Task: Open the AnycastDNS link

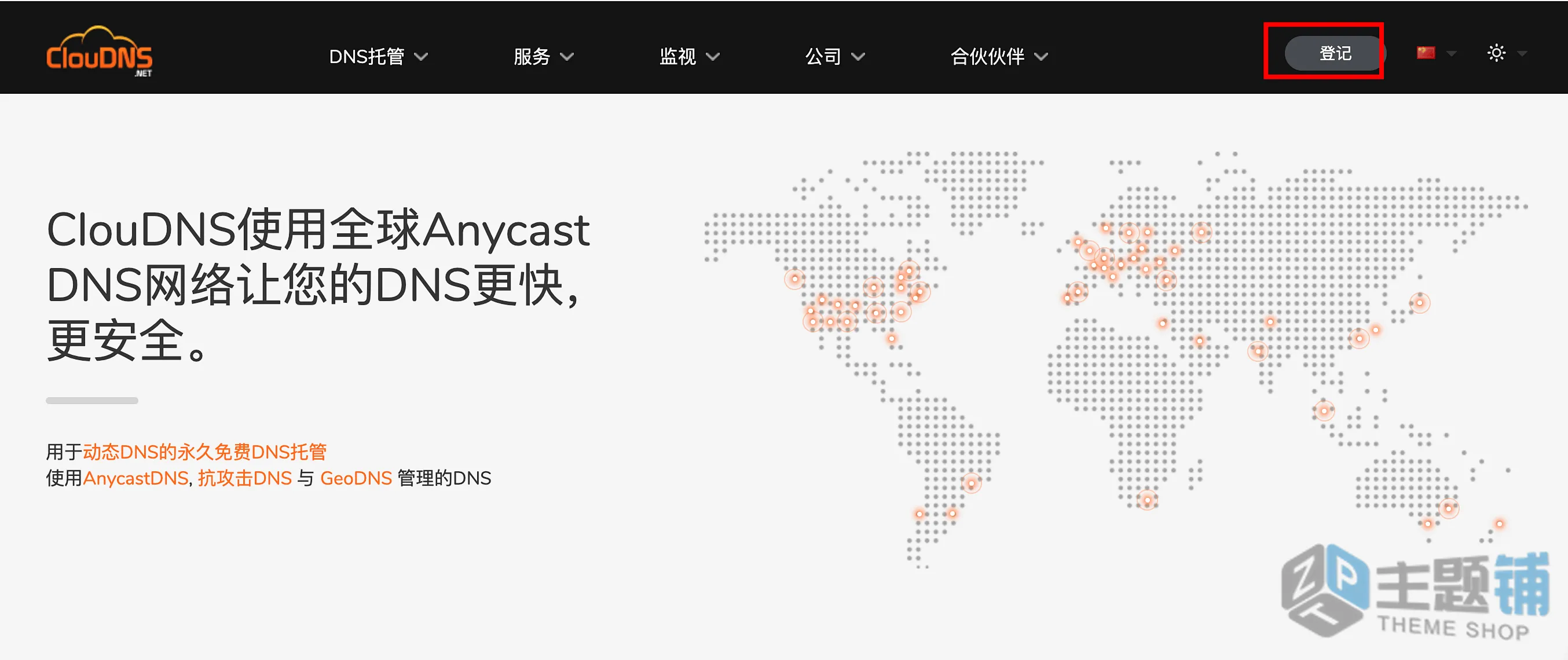Action: (x=135, y=479)
